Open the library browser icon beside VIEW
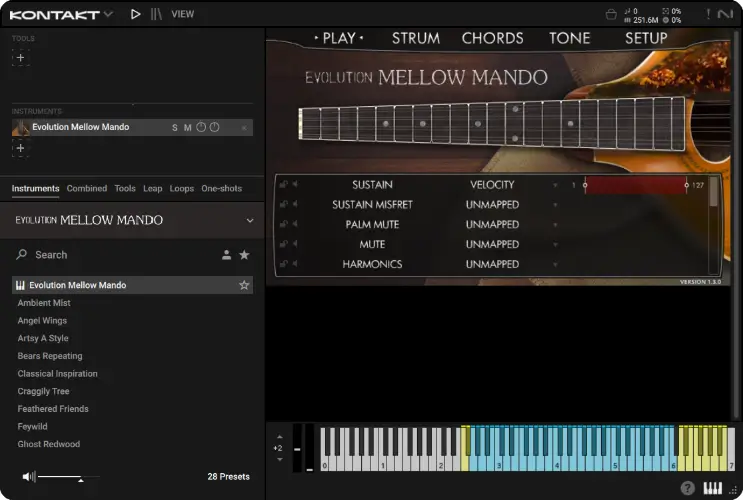The width and height of the screenshot is (743, 500). [156, 14]
